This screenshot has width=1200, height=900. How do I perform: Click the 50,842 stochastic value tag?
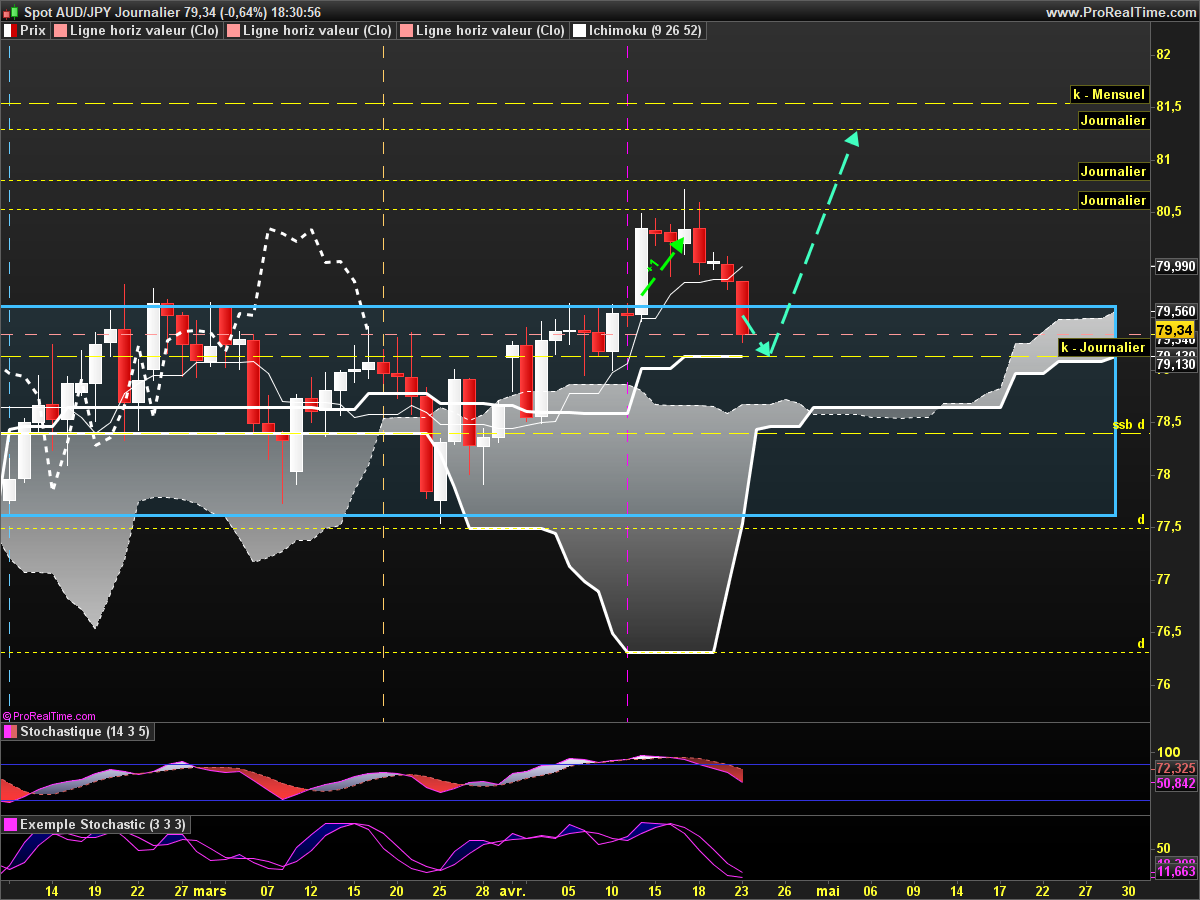coord(1175,784)
